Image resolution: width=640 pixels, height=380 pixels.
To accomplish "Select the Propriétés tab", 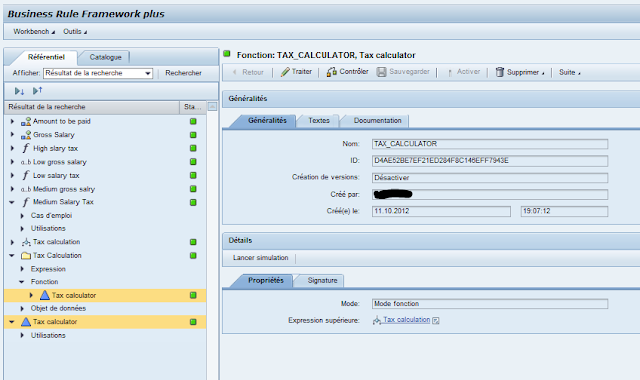I will coord(266,280).
